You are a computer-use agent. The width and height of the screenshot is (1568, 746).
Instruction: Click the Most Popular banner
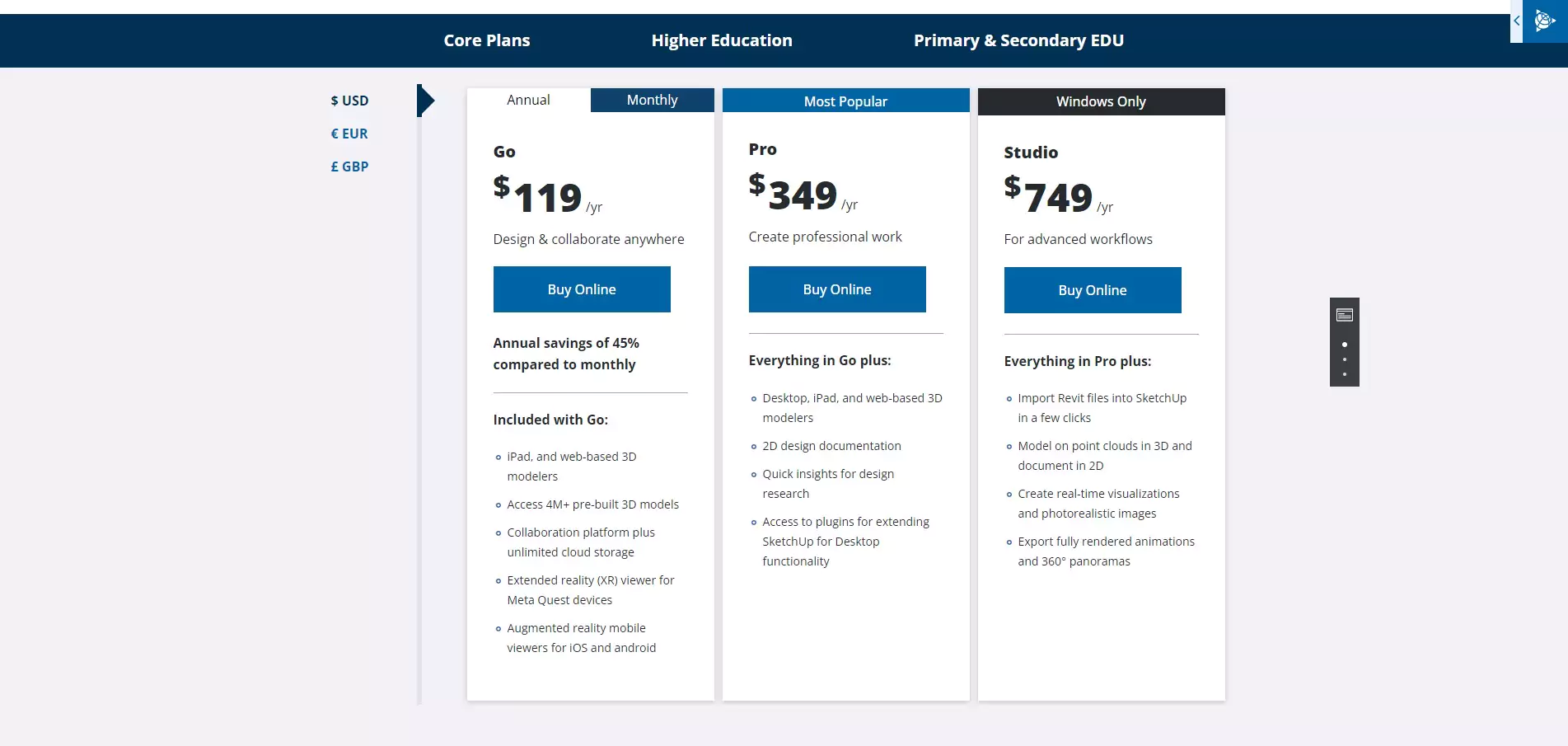[845, 101]
